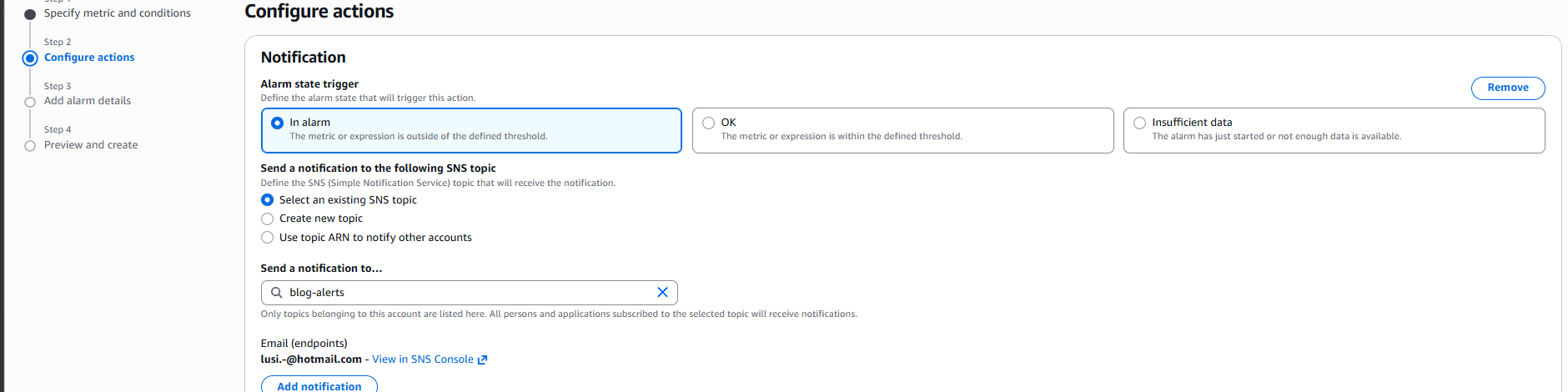This screenshot has width=1568, height=392.
Task: Focus the Send a notification to search field
Action: 469,293
